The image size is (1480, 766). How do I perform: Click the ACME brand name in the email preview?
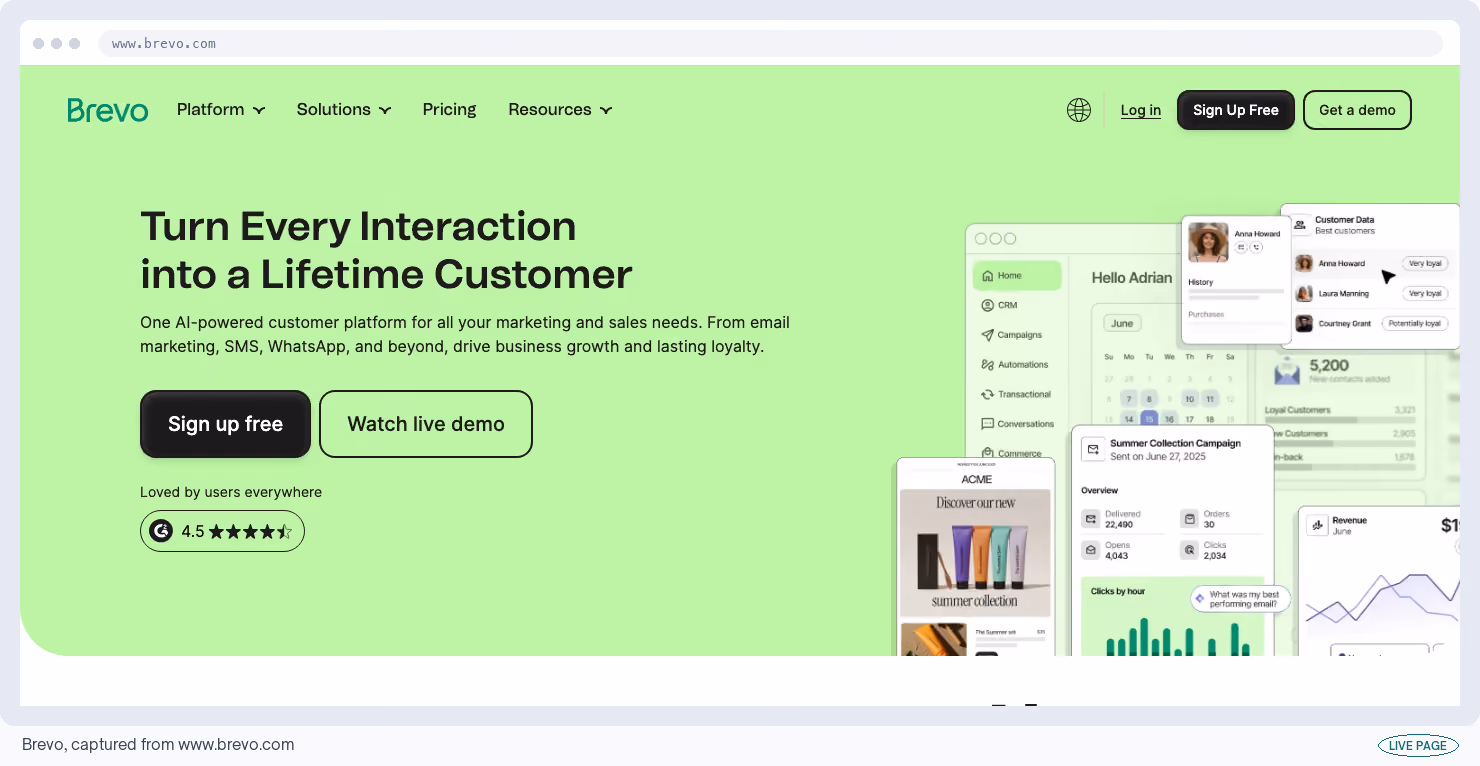click(x=977, y=480)
